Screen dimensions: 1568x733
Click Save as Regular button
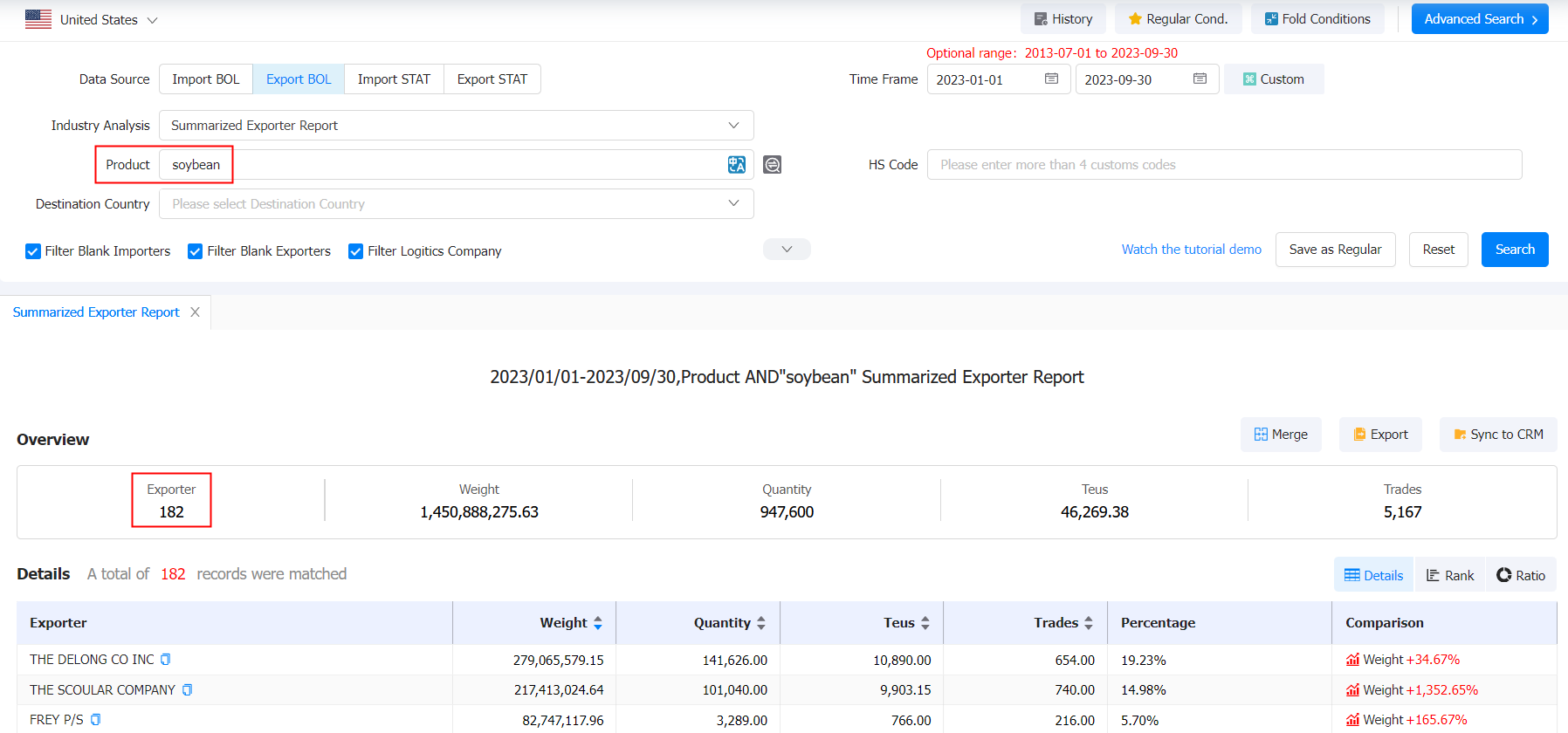pyautogui.click(x=1335, y=250)
